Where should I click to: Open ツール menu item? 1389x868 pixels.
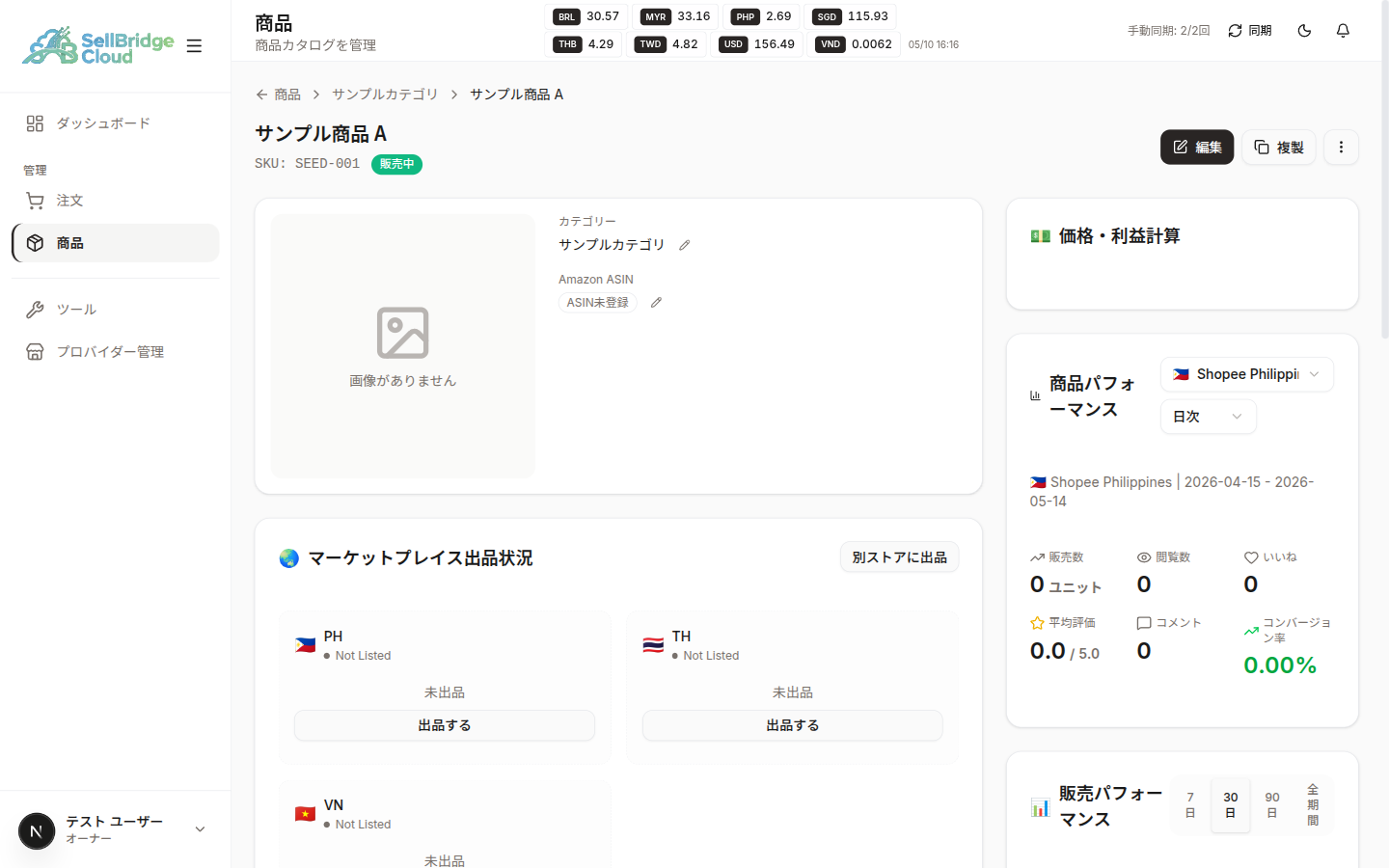tap(115, 310)
